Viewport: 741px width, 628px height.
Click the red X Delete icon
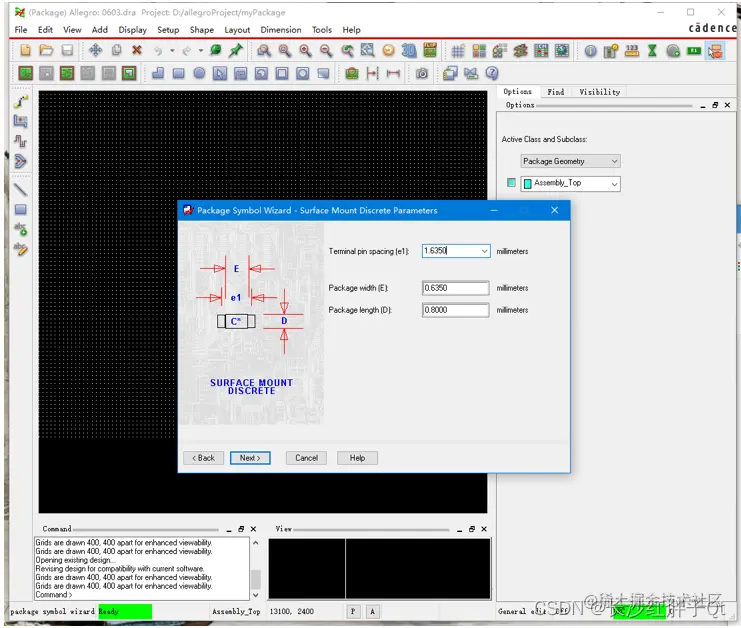137,50
